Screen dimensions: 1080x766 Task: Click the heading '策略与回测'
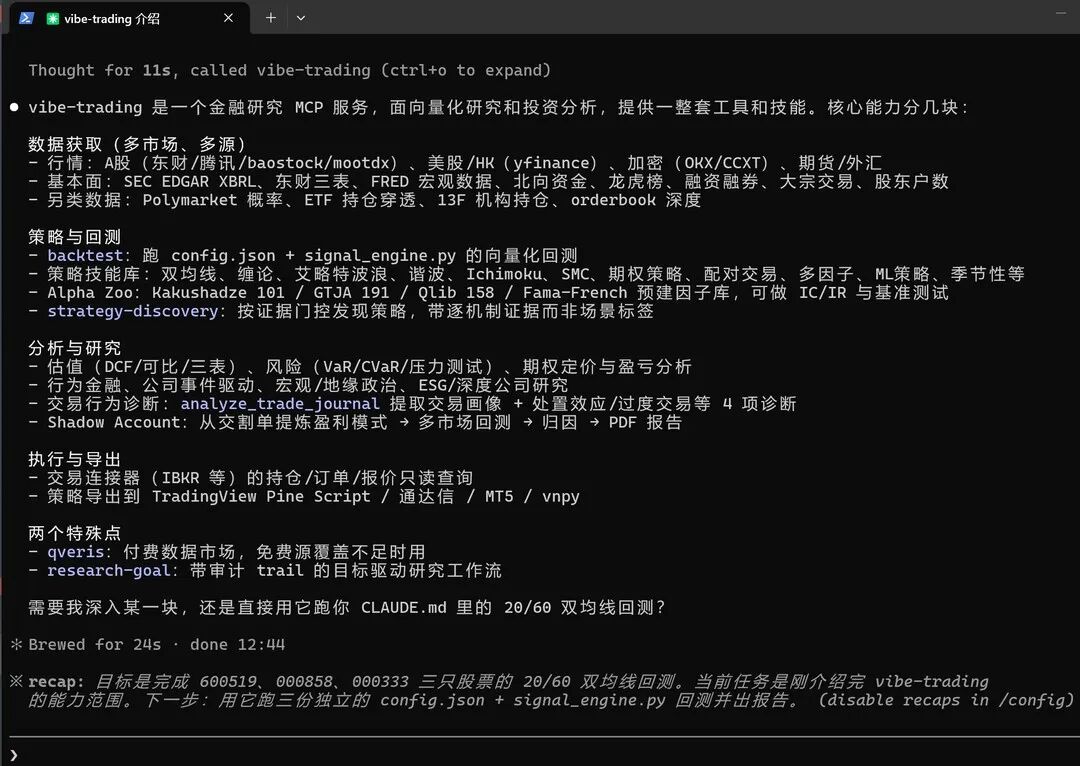(74, 237)
